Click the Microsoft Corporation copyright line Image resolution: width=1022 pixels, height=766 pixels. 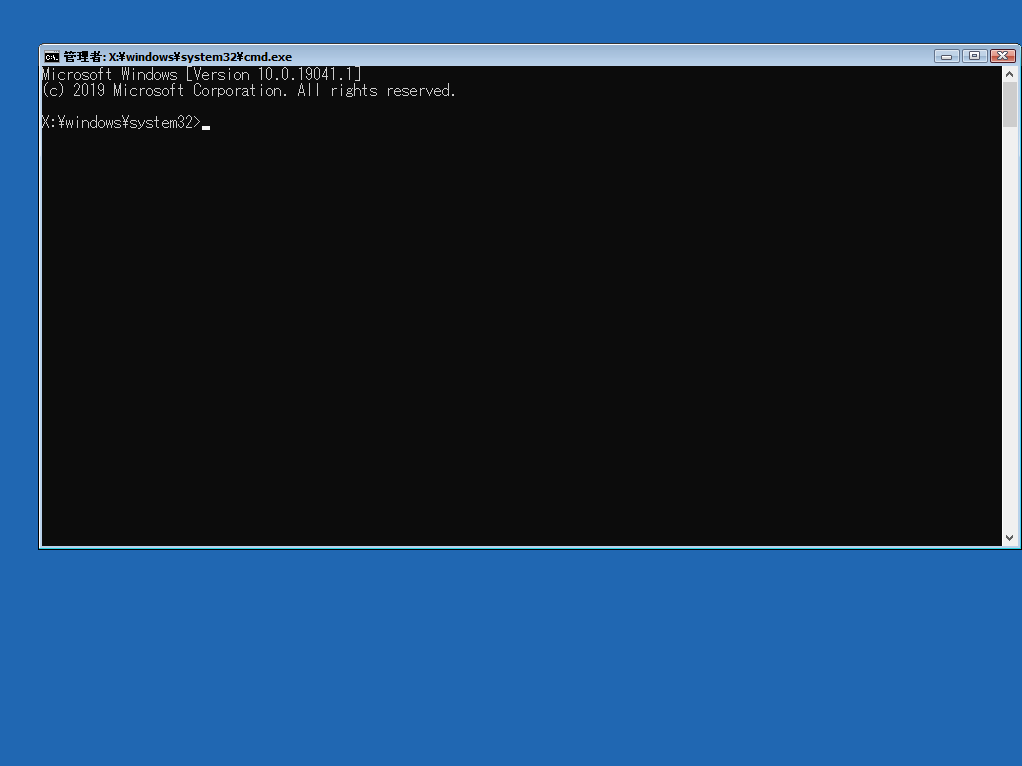(x=248, y=91)
